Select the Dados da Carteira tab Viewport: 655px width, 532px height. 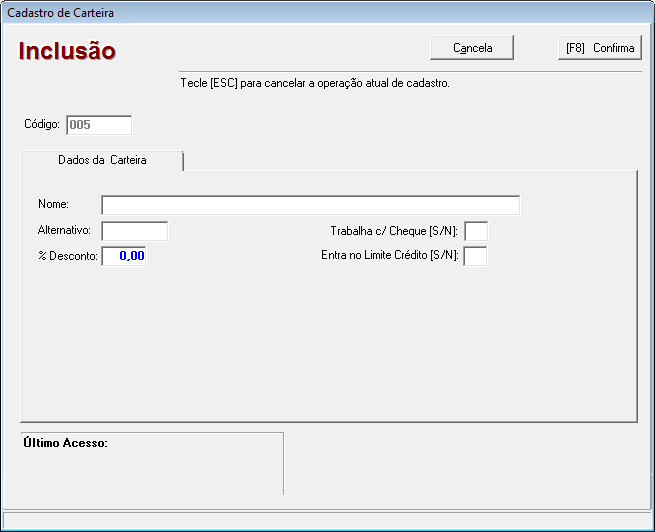(102, 160)
